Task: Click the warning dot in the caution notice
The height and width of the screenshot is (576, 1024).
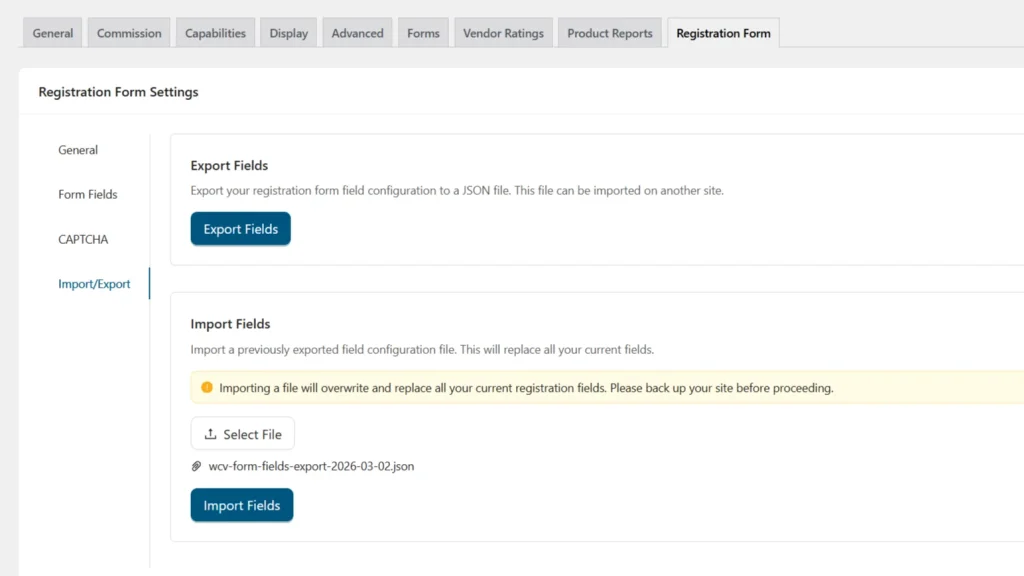Action: [209, 388]
